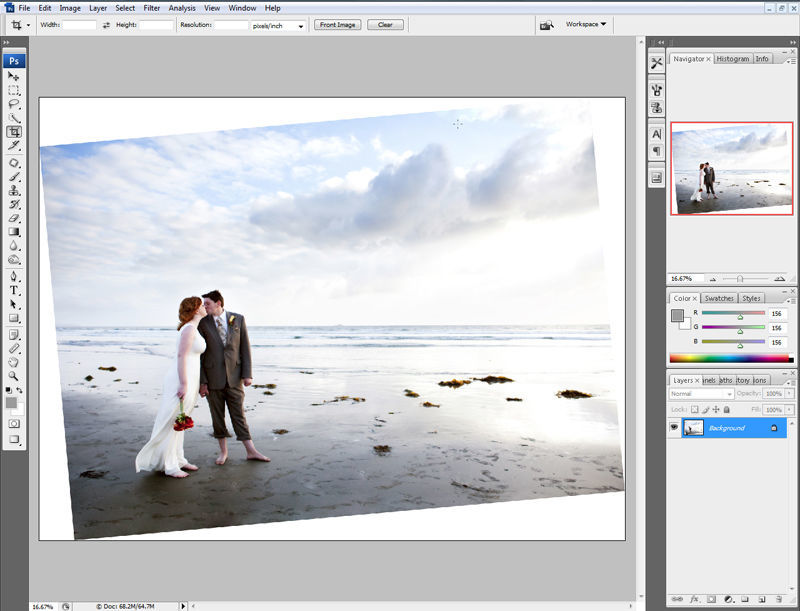The height and width of the screenshot is (611, 800).
Task: Open the Filter menu
Action: [x=151, y=8]
